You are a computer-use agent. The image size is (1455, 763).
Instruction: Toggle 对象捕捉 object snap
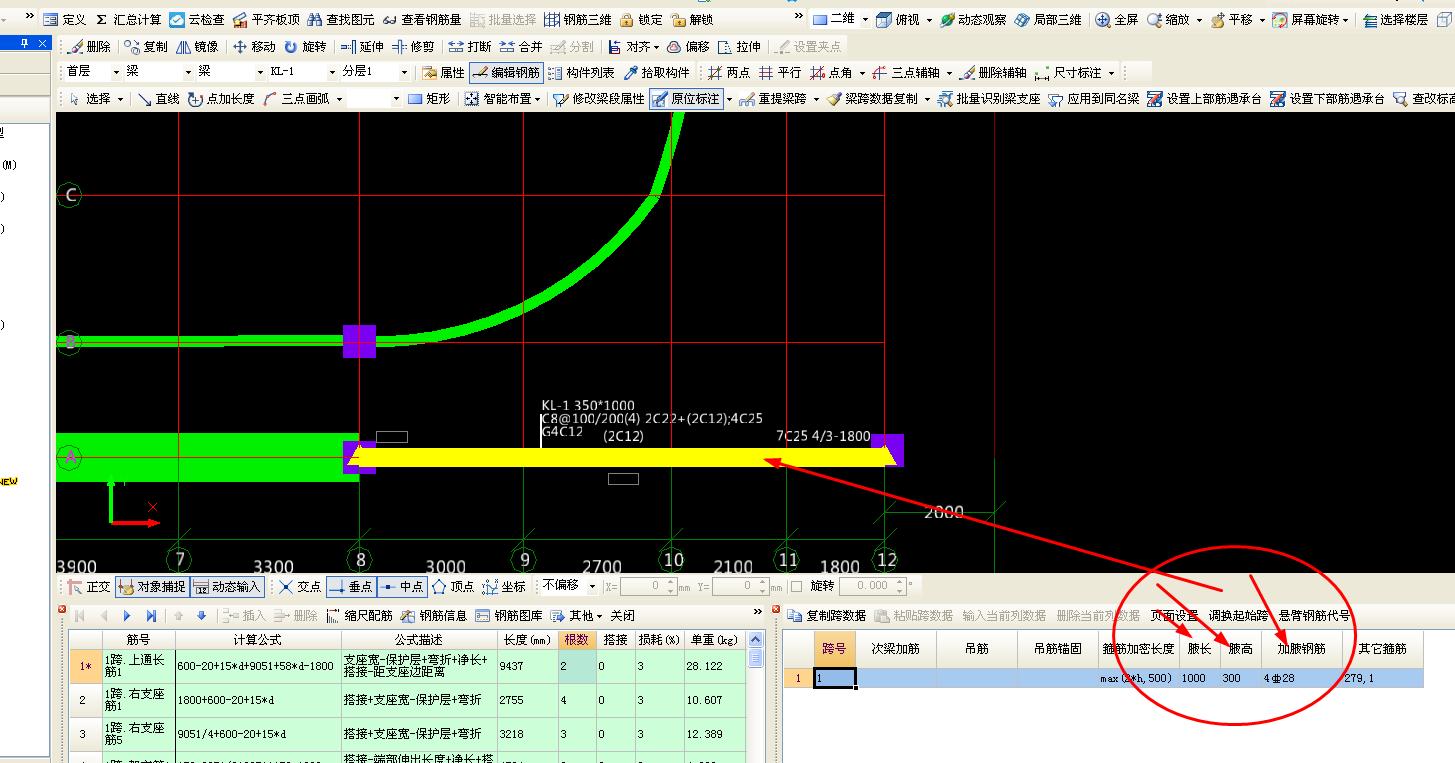[151, 587]
